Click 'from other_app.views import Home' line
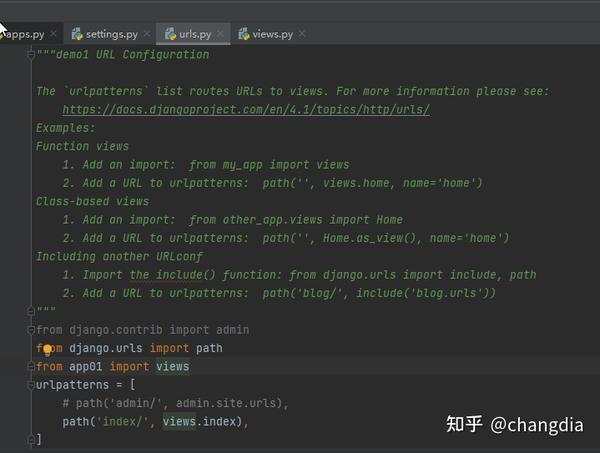Image resolution: width=600 pixels, height=453 pixels. coord(296,220)
